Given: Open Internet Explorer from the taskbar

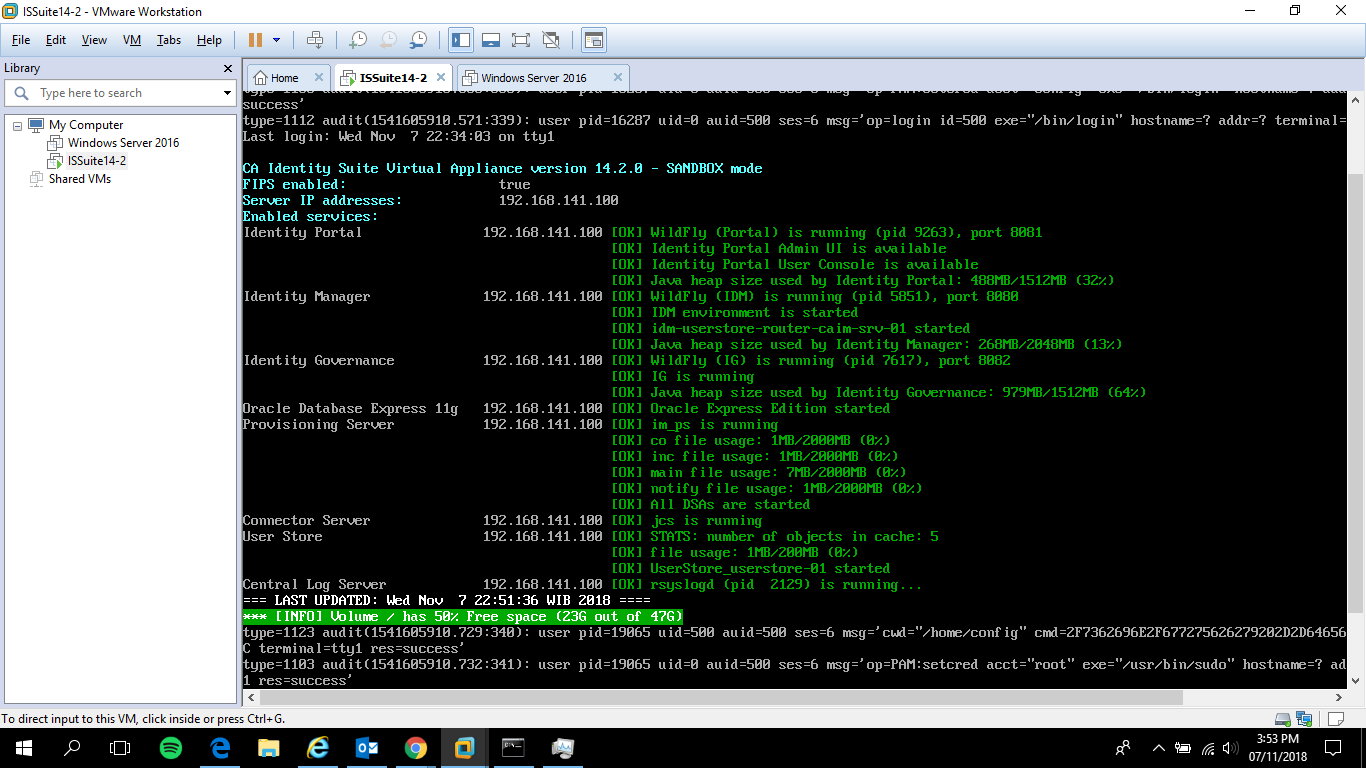Looking at the screenshot, I should tap(318, 747).
